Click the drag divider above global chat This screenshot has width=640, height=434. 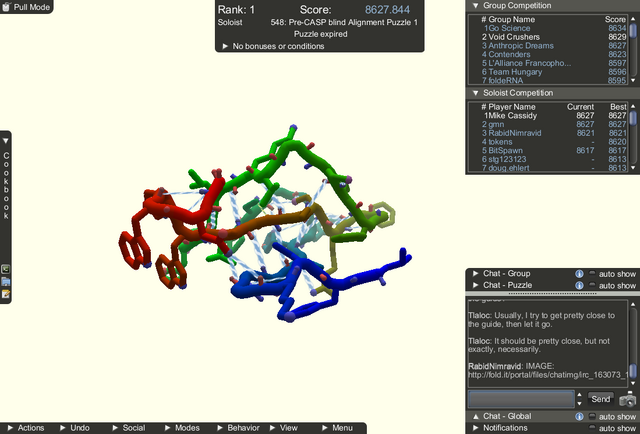pyautogui.click(x=552, y=293)
